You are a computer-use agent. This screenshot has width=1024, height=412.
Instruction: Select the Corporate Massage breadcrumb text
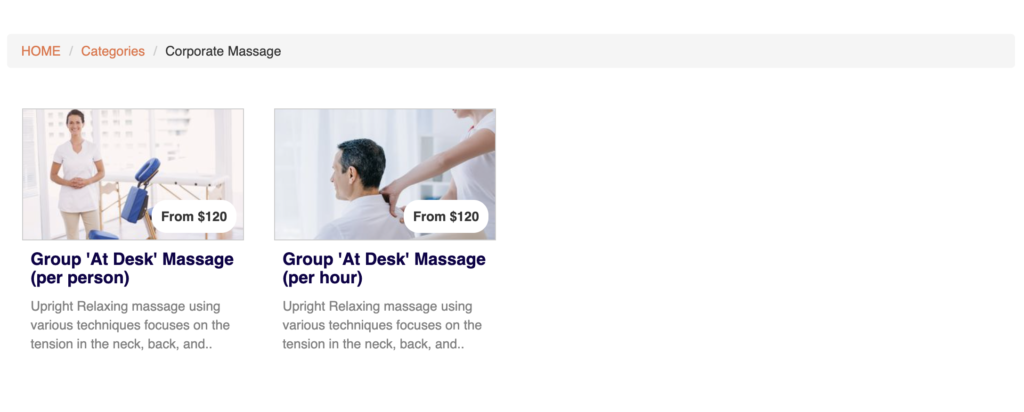pyautogui.click(x=223, y=51)
